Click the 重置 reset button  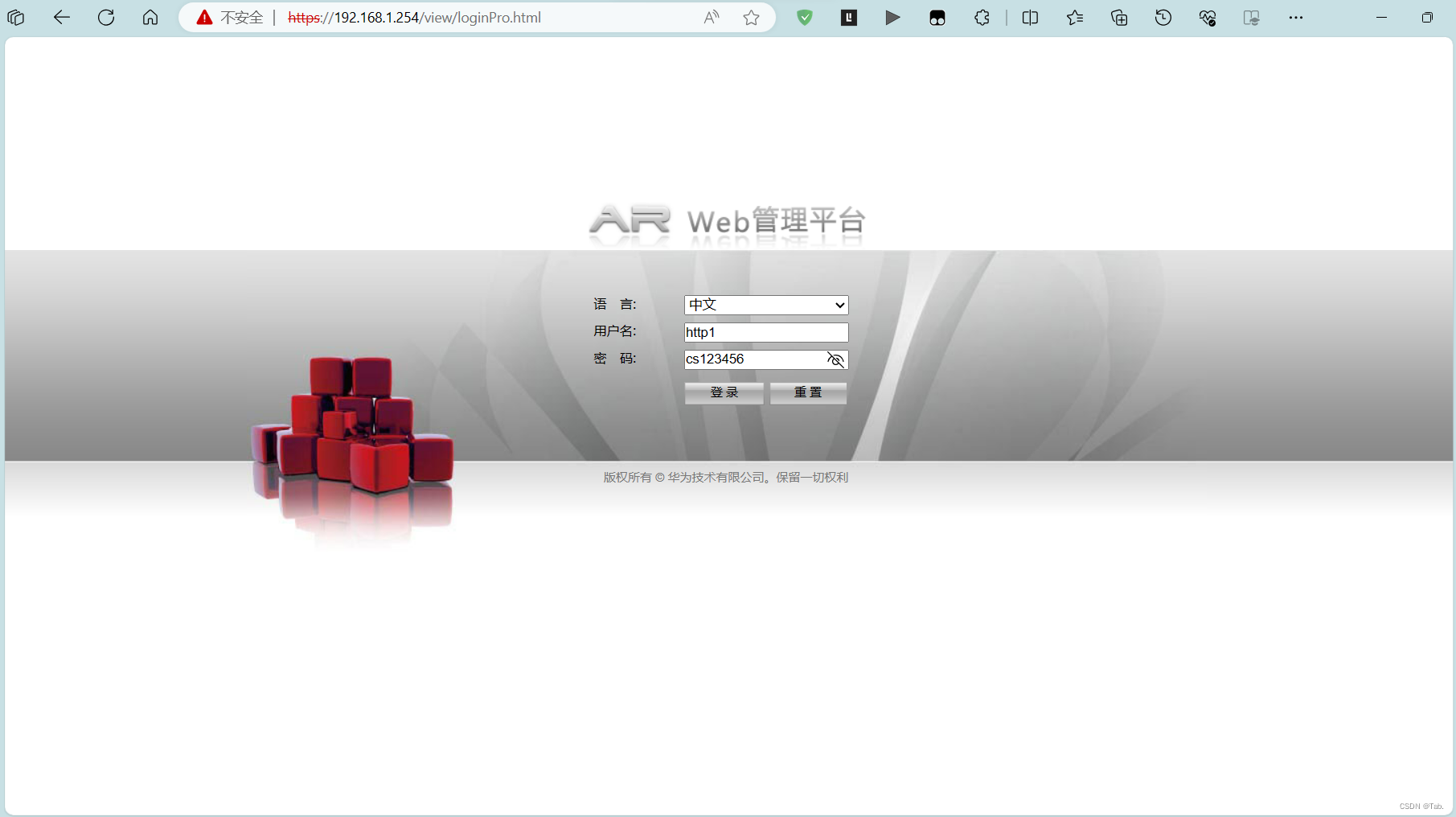point(808,392)
